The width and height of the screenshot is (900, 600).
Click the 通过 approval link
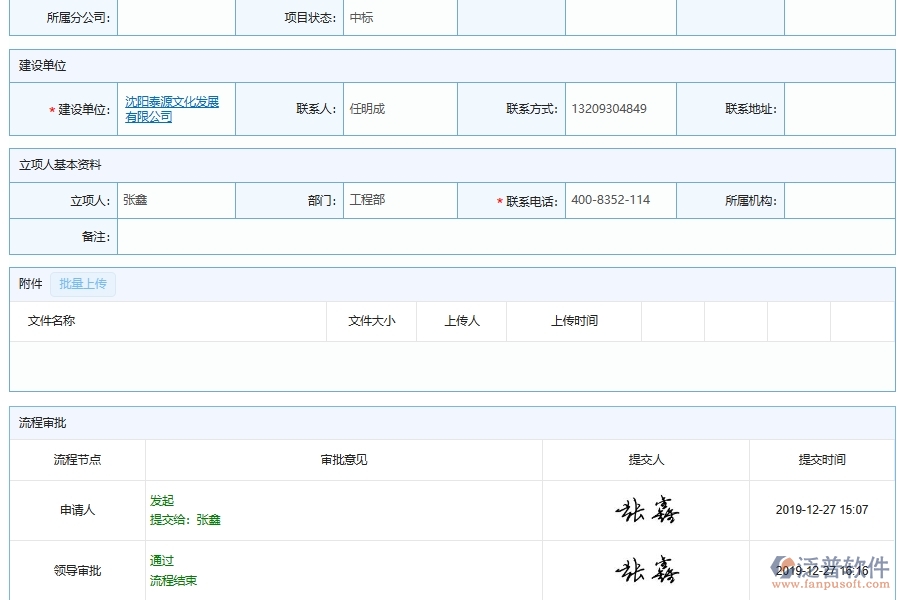pos(160,561)
